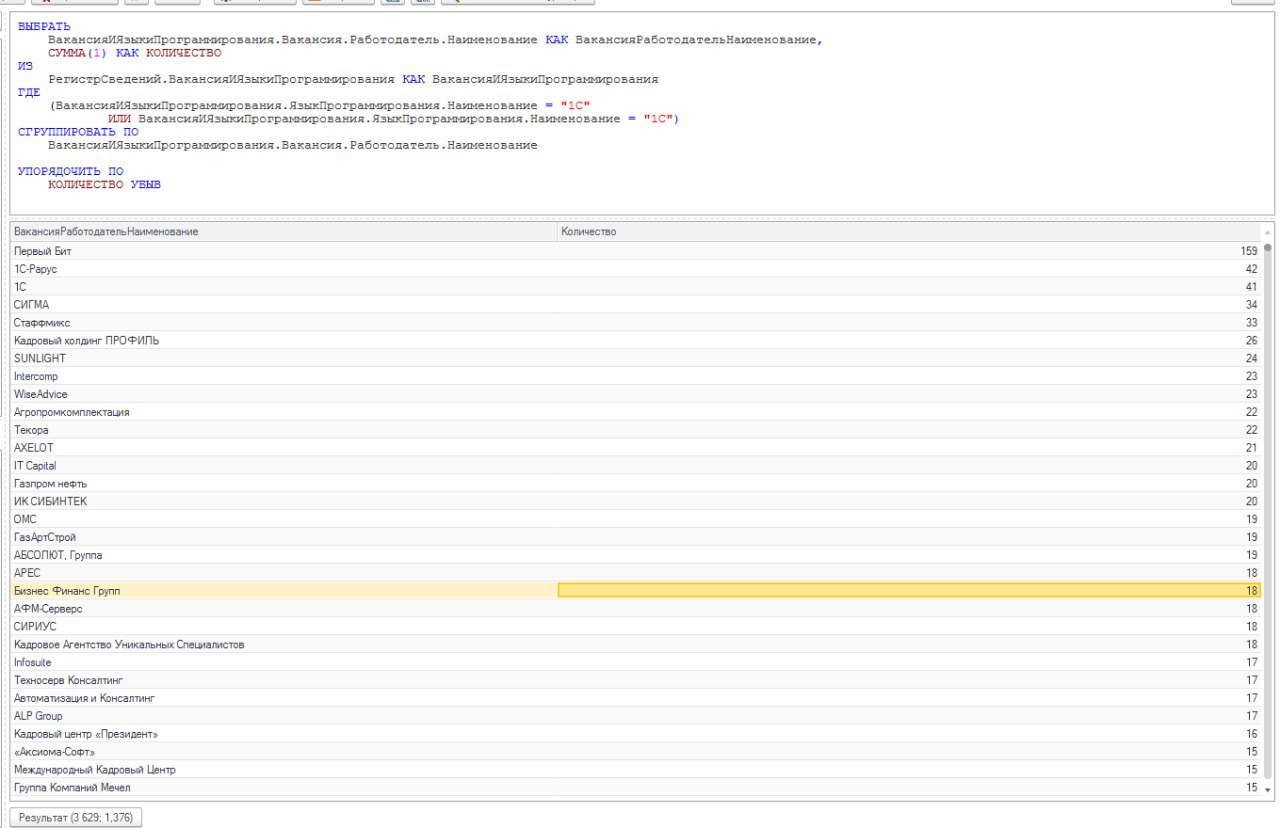
Task: Click the Количество column header
Action: [908, 232]
